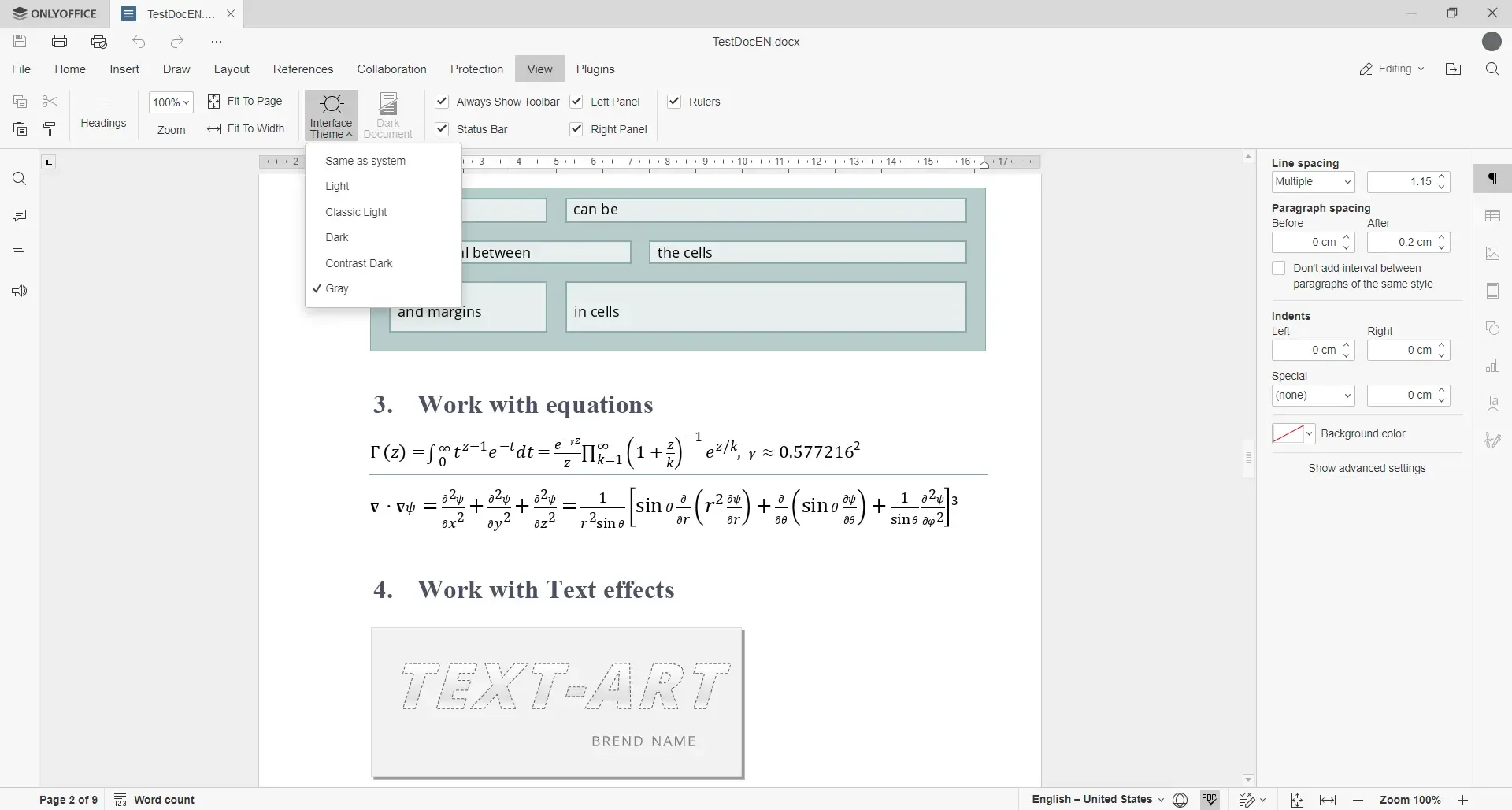Click the Copy style paintbrush icon
This screenshot has width=1512, height=810.
[x=50, y=129]
